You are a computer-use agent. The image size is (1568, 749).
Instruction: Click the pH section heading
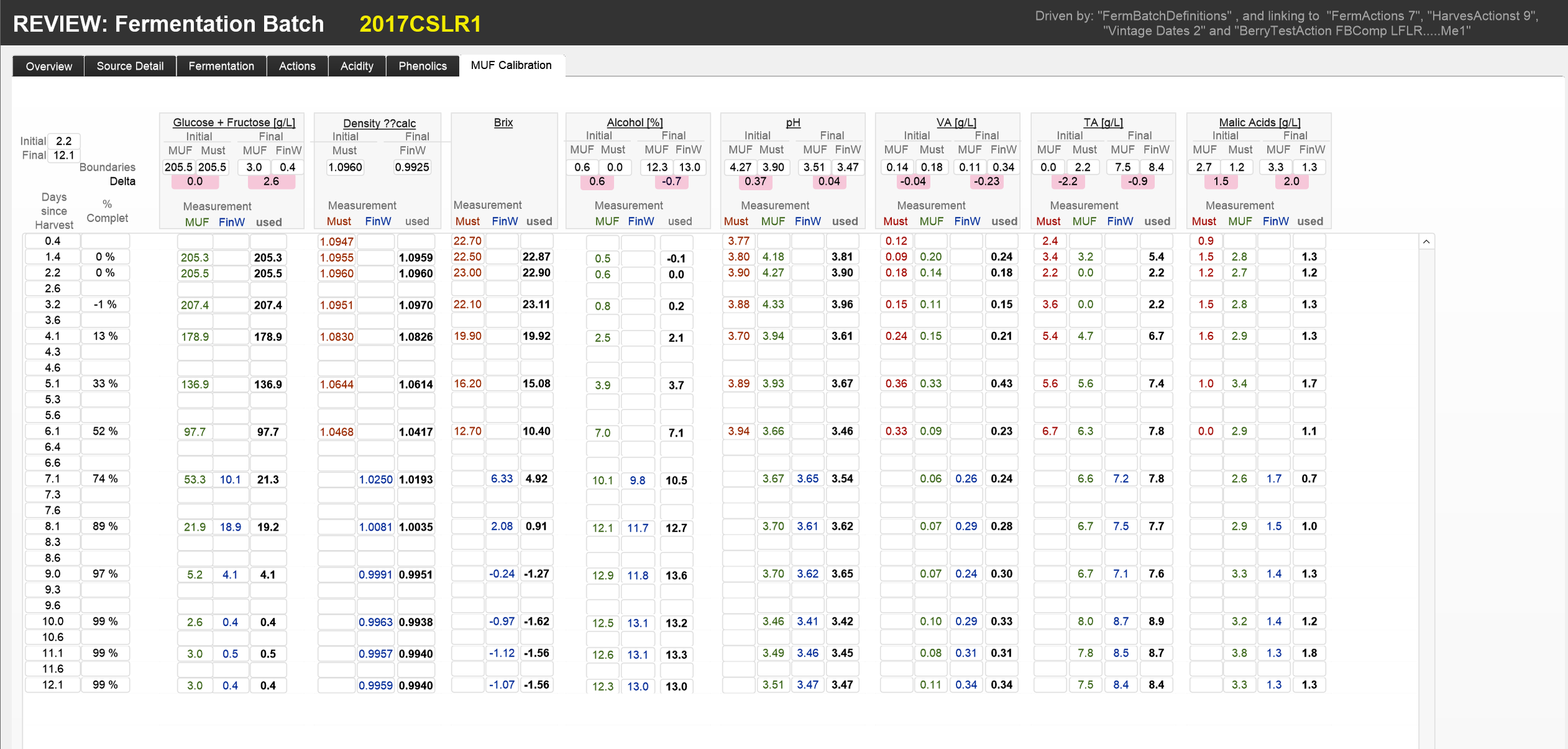tap(793, 122)
